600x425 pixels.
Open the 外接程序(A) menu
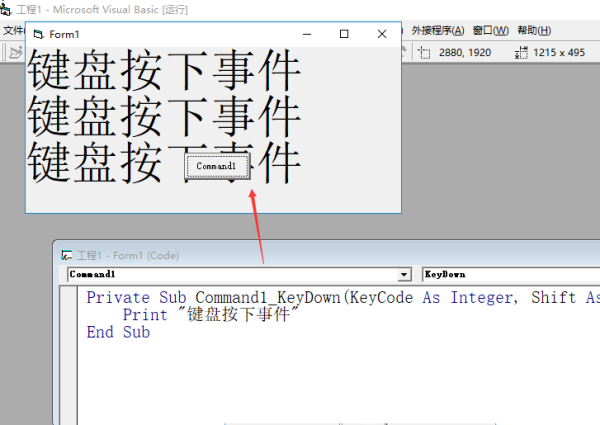[438, 31]
